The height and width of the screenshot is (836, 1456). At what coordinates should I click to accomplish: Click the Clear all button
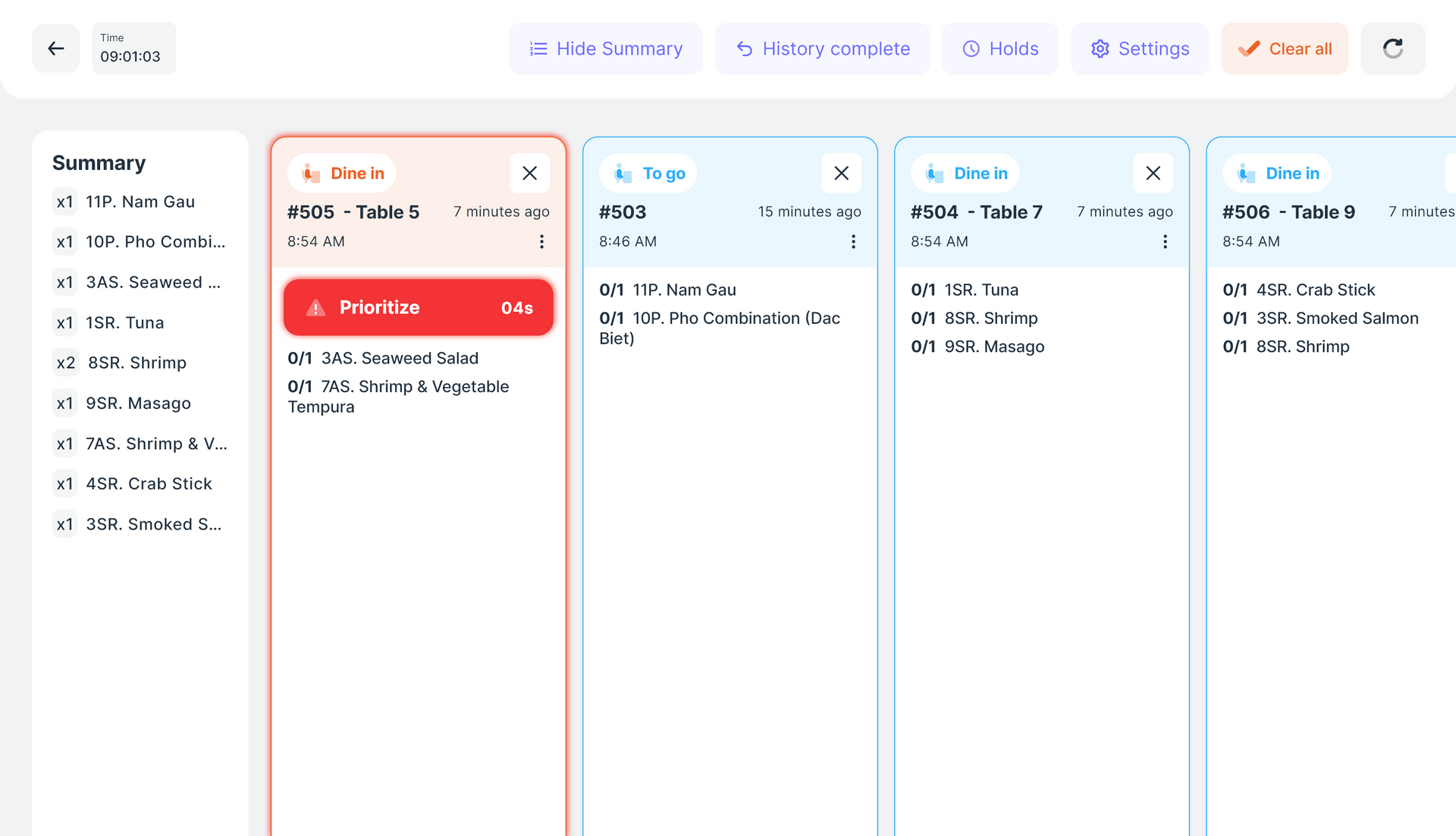1285,48
